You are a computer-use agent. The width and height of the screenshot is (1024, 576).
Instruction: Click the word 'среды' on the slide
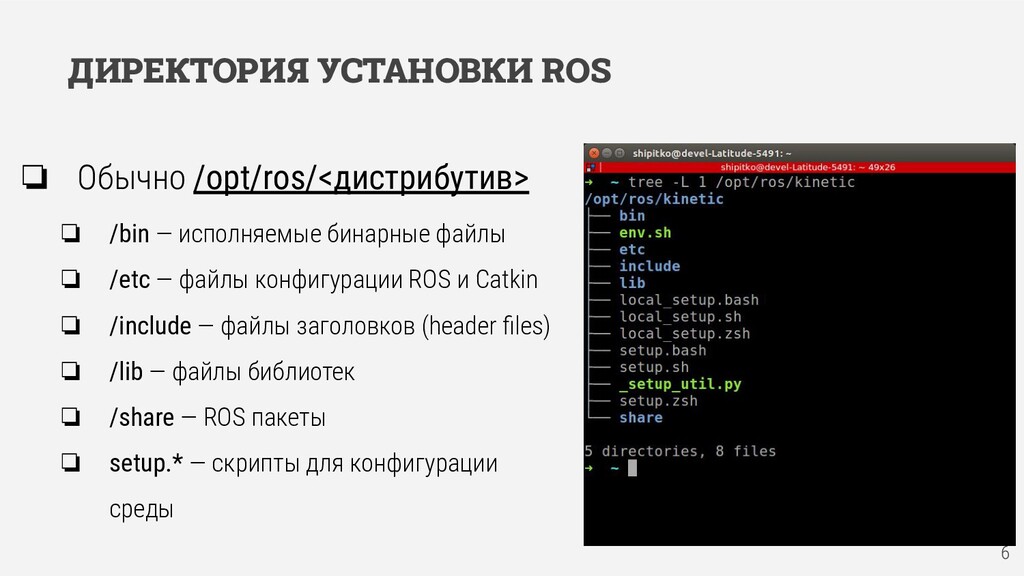[141, 510]
